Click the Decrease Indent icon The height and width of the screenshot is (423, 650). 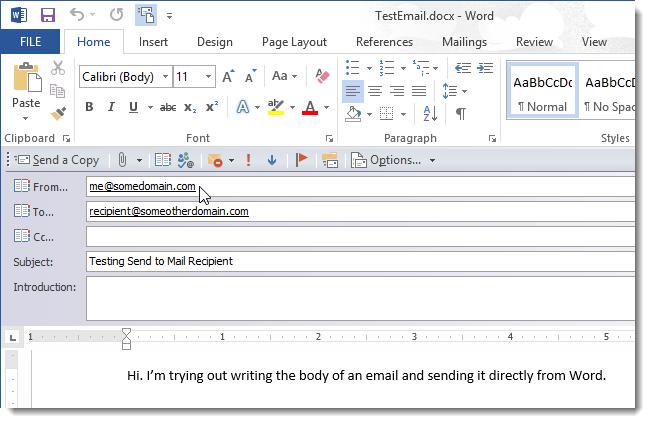coord(463,68)
